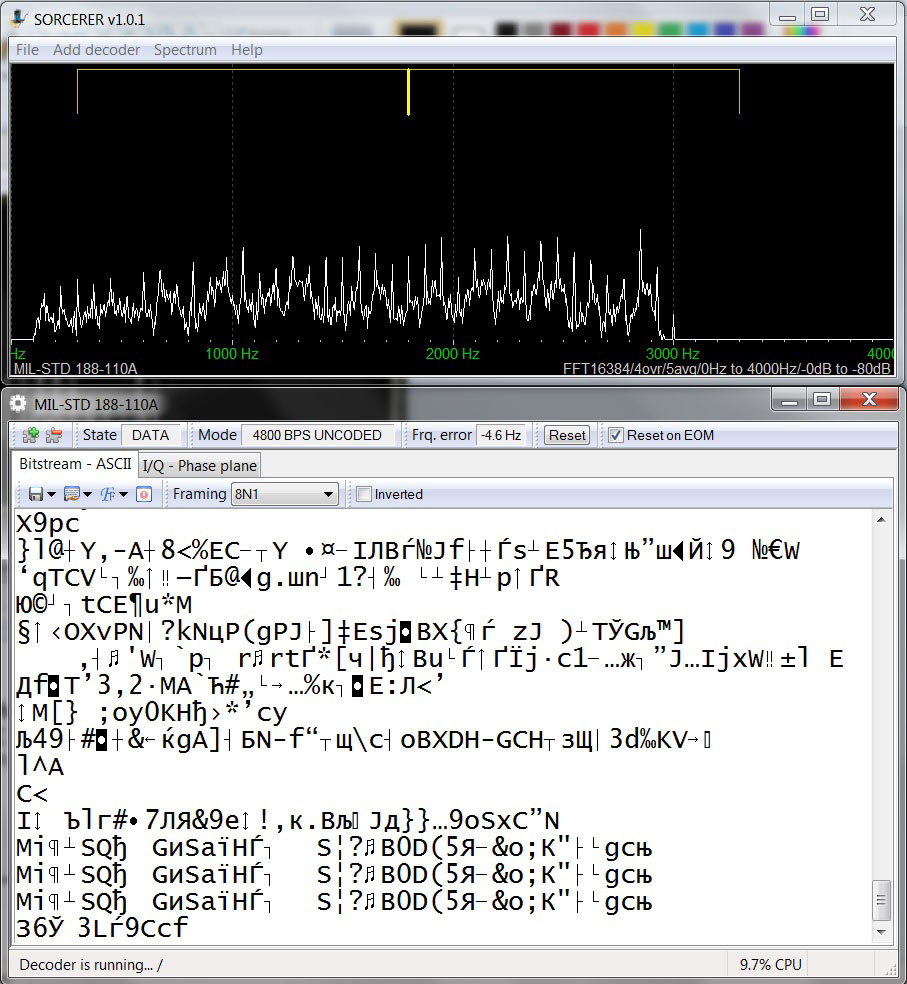Click the decoded line '36Ў 3LЃ9Ccf'
The width and height of the screenshot is (907, 984).
pyautogui.click(x=102, y=928)
